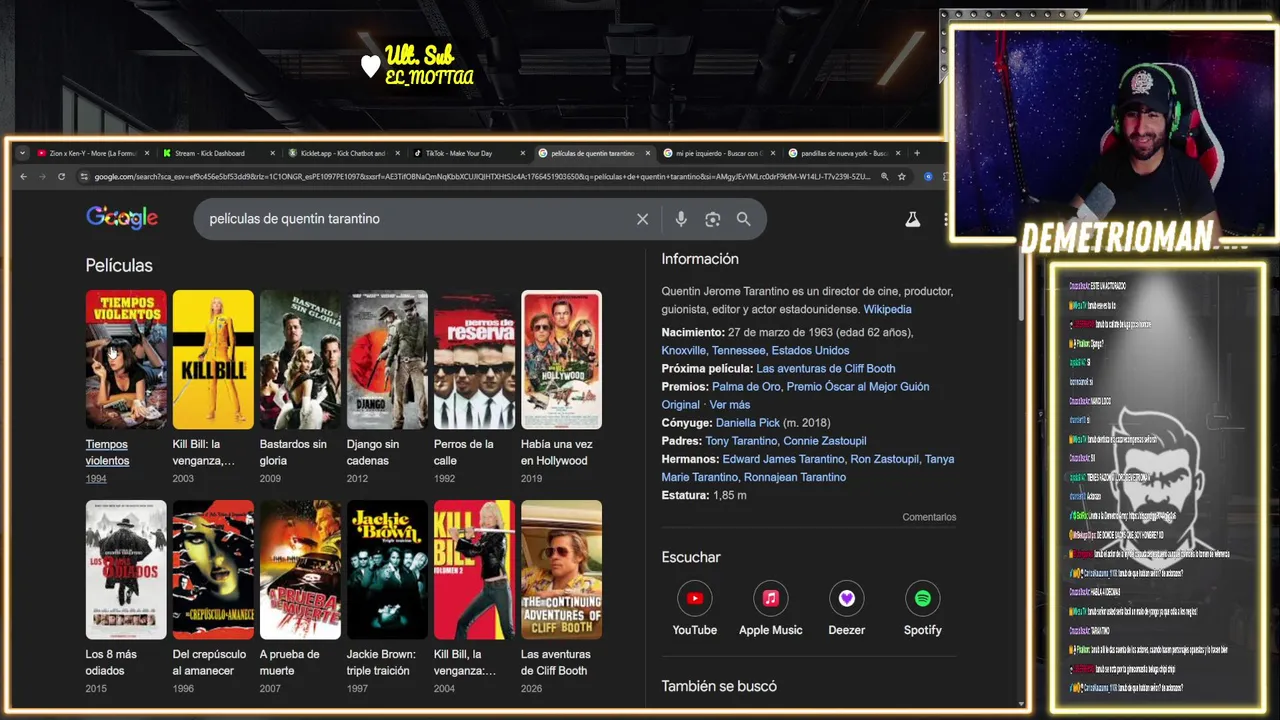Open the Wikipedia link in Información
The width and height of the screenshot is (1280, 720).
887,309
